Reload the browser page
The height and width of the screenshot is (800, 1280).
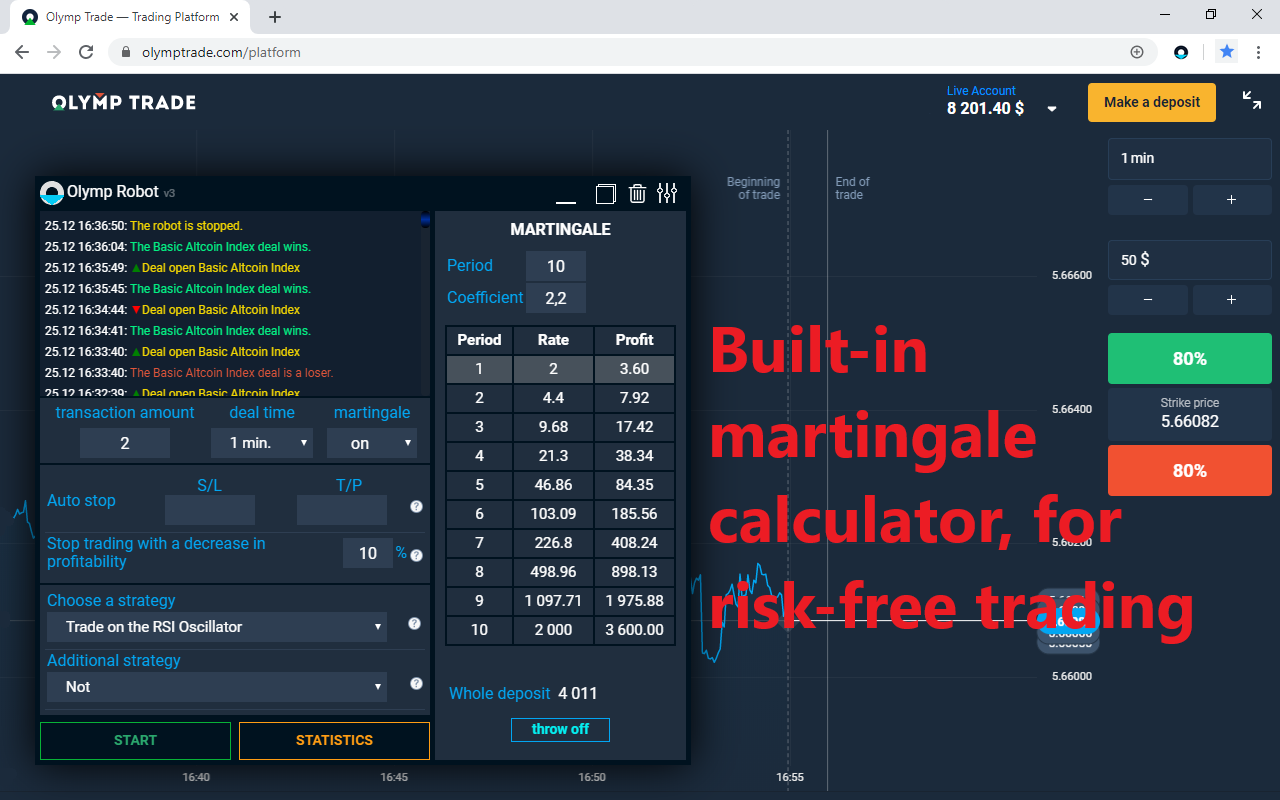pyautogui.click(x=86, y=52)
